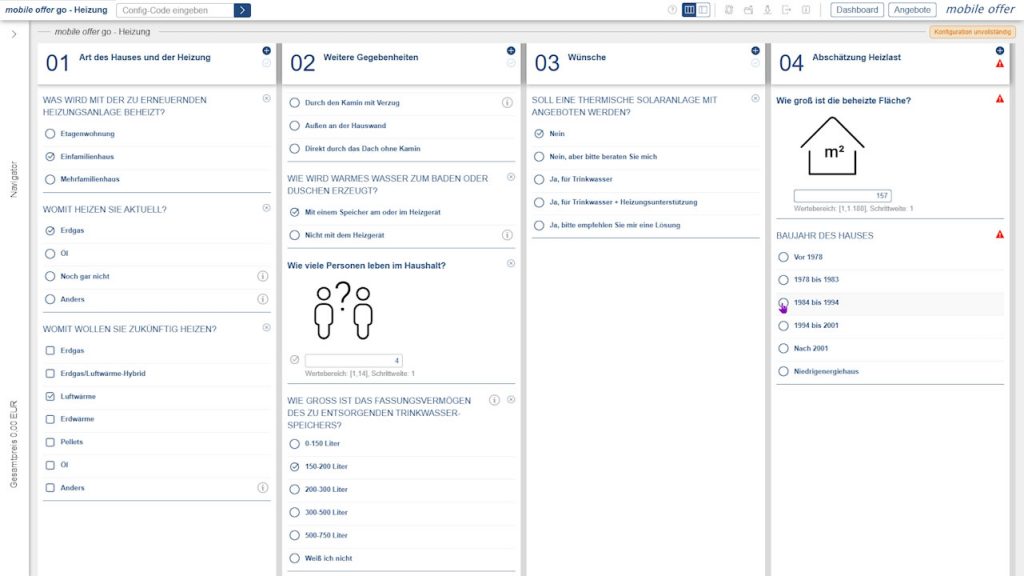The height and width of the screenshot is (576, 1024).
Task: Select 'Ja, für Trinkwasser' for the solar question
Action: coord(539,179)
